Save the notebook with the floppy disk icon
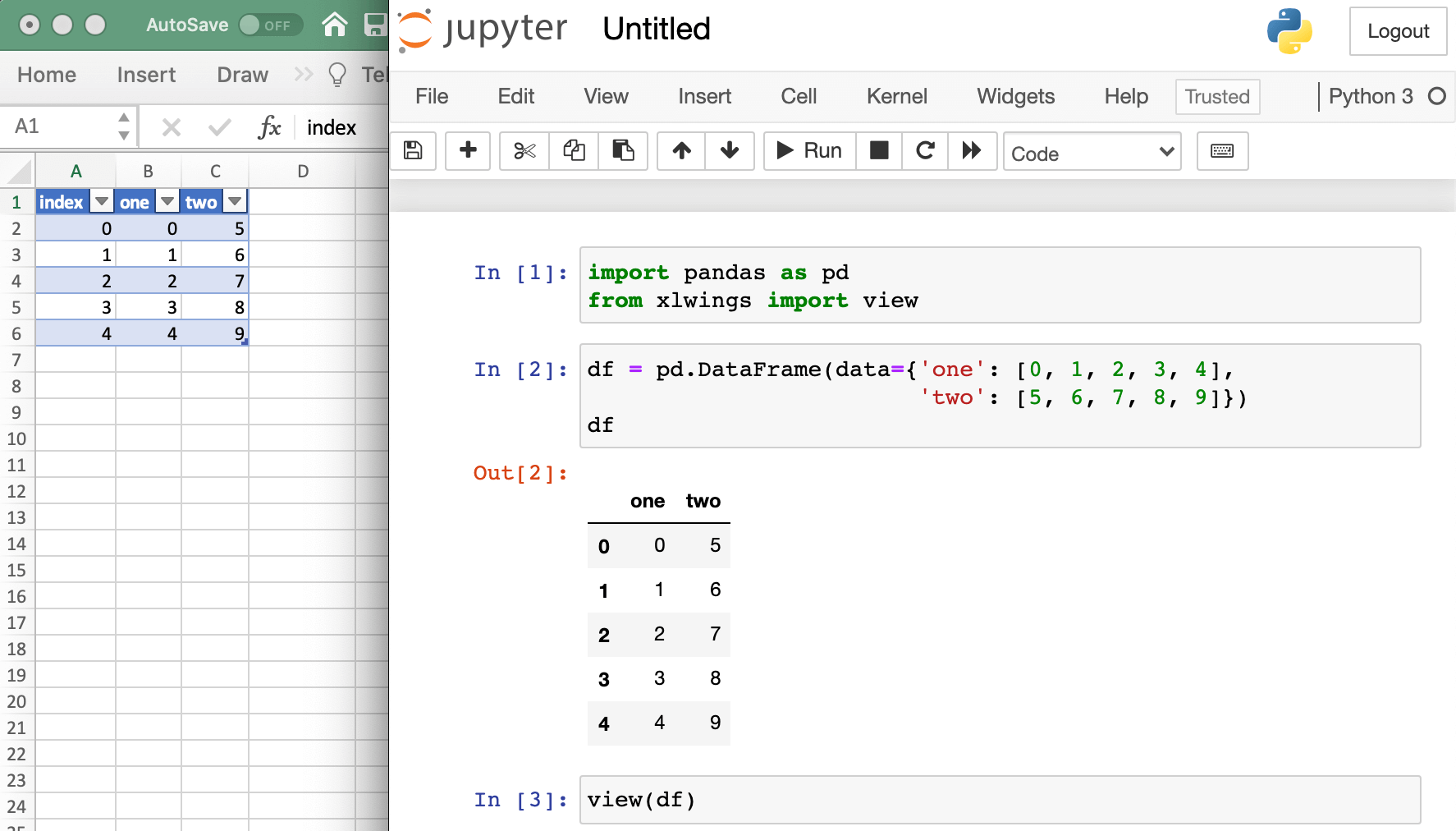This screenshot has width=1456, height=831. 413,151
